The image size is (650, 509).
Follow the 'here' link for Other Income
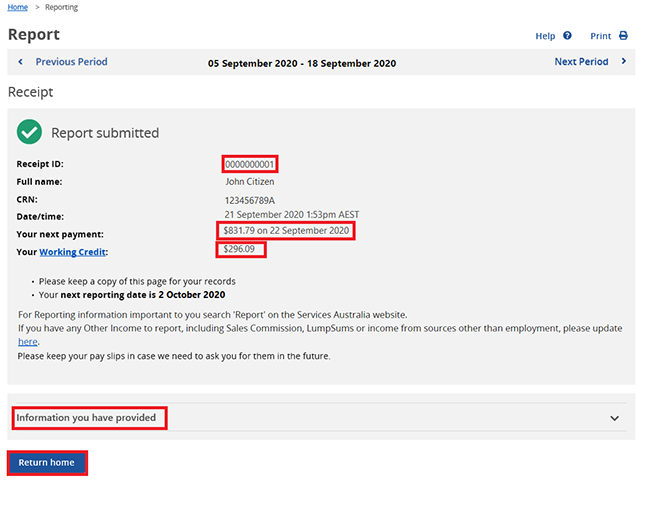[x=28, y=341]
